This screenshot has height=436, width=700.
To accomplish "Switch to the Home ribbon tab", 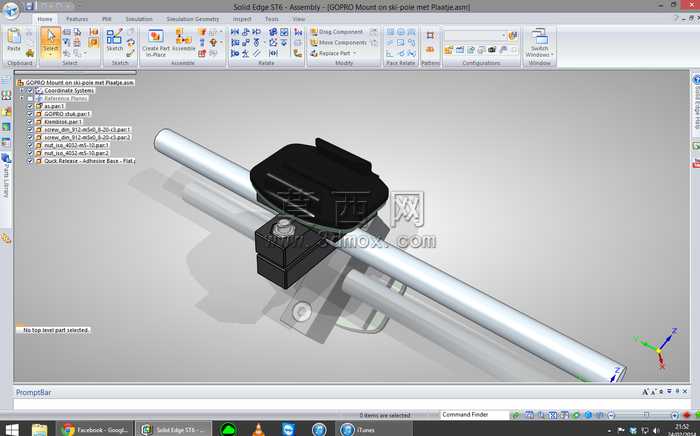I will click(x=45, y=19).
